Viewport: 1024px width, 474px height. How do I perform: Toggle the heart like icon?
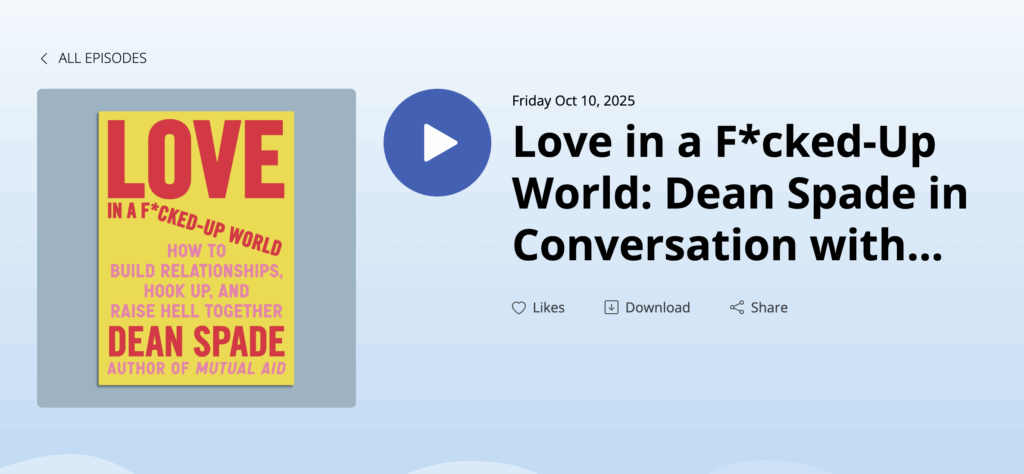519,308
